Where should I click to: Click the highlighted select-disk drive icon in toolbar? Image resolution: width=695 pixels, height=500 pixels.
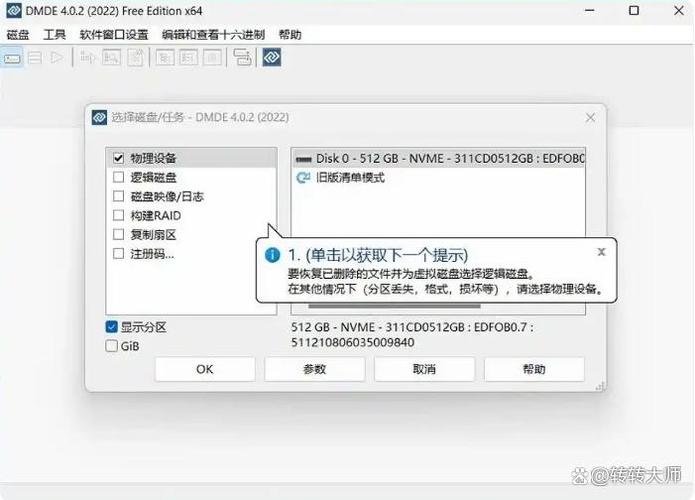(x=12, y=58)
